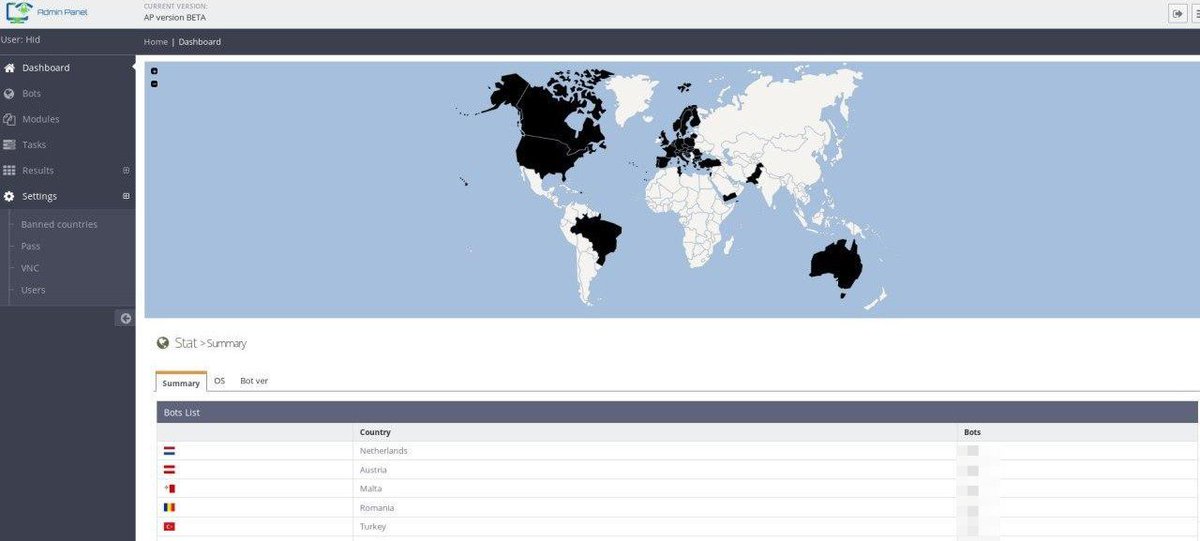Click the Dashboard home icon
Screen dimensions: 1200x541
[10, 68]
